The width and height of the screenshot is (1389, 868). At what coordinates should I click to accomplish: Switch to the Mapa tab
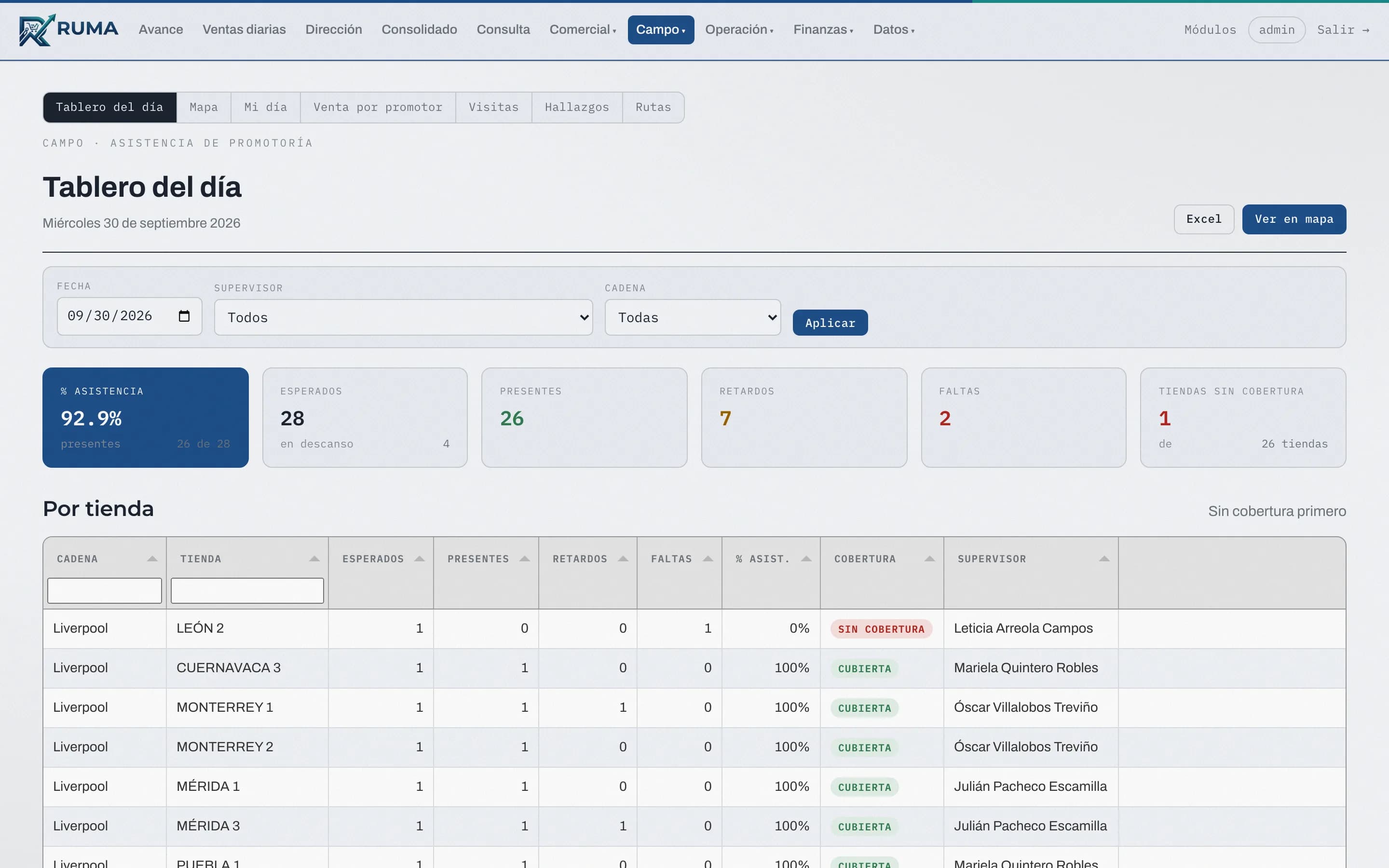coord(204,108)
